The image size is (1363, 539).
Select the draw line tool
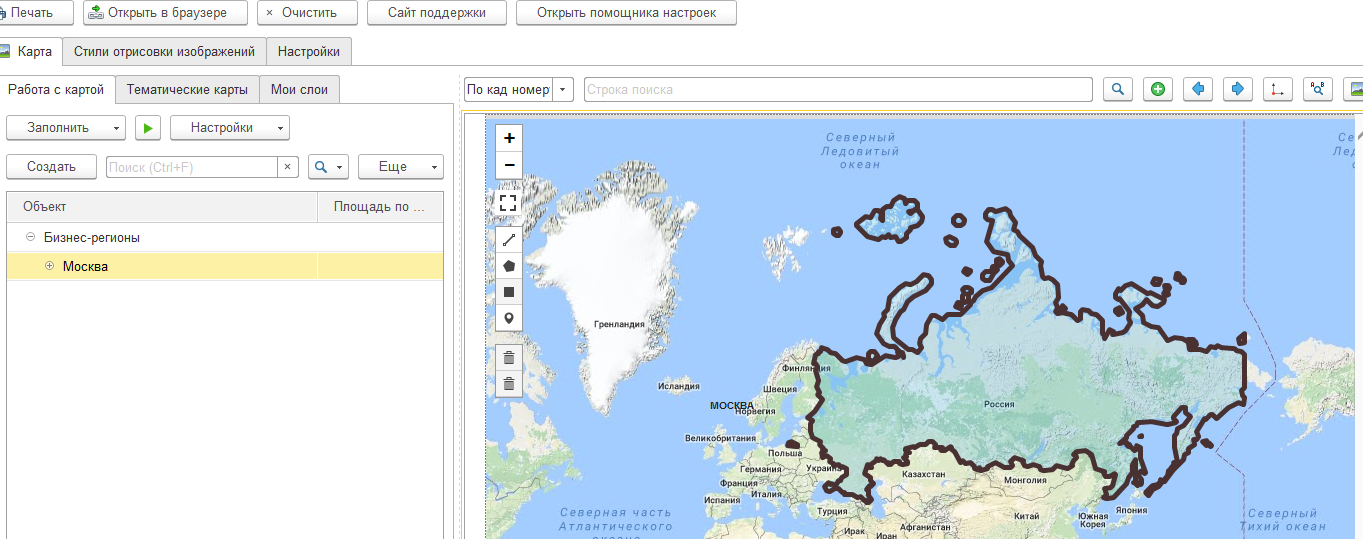tap(509, 240)
